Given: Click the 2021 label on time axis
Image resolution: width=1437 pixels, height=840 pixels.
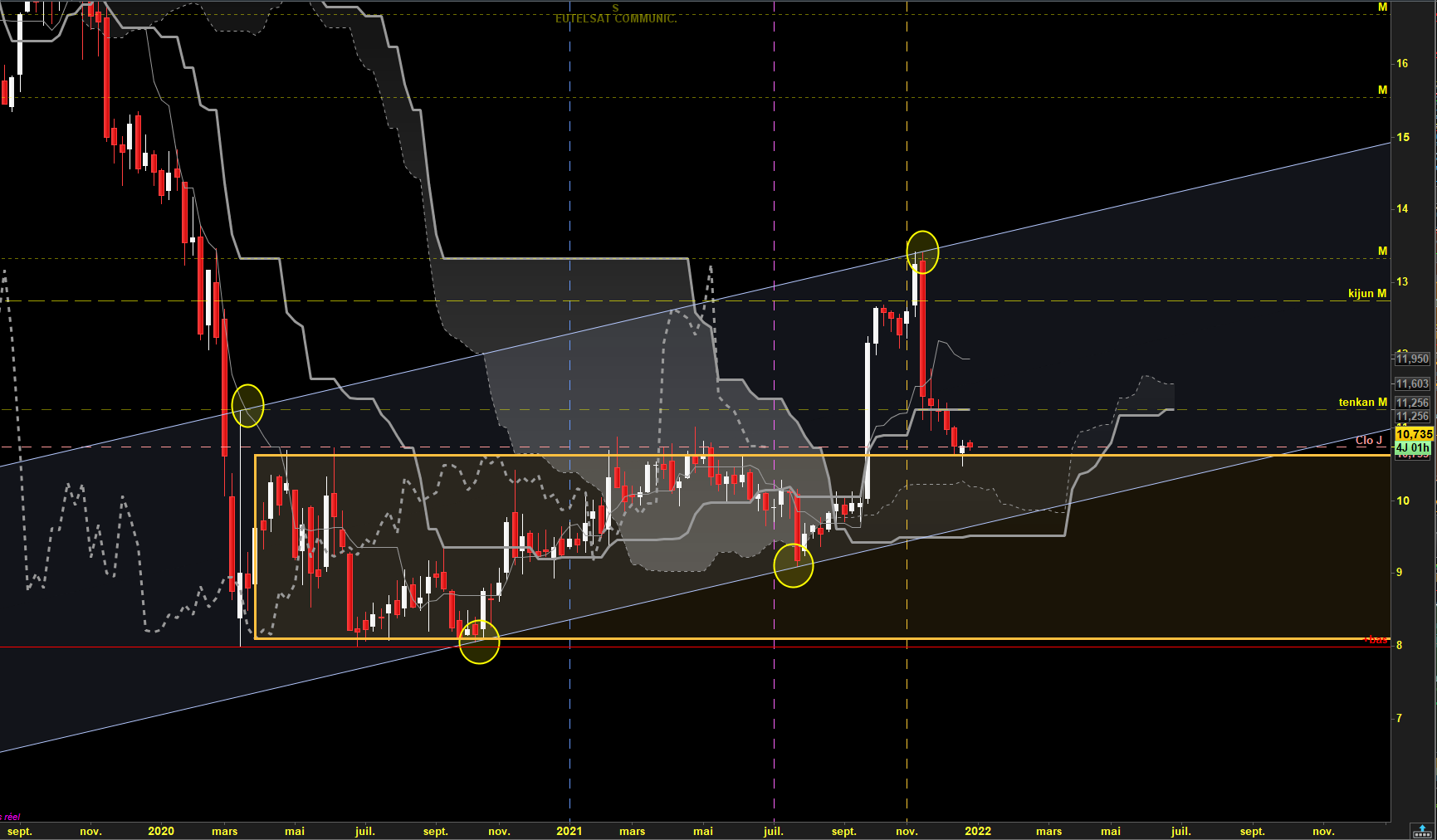Looking at the screenshot, I should pyautogui.click(x=569, y=831).
